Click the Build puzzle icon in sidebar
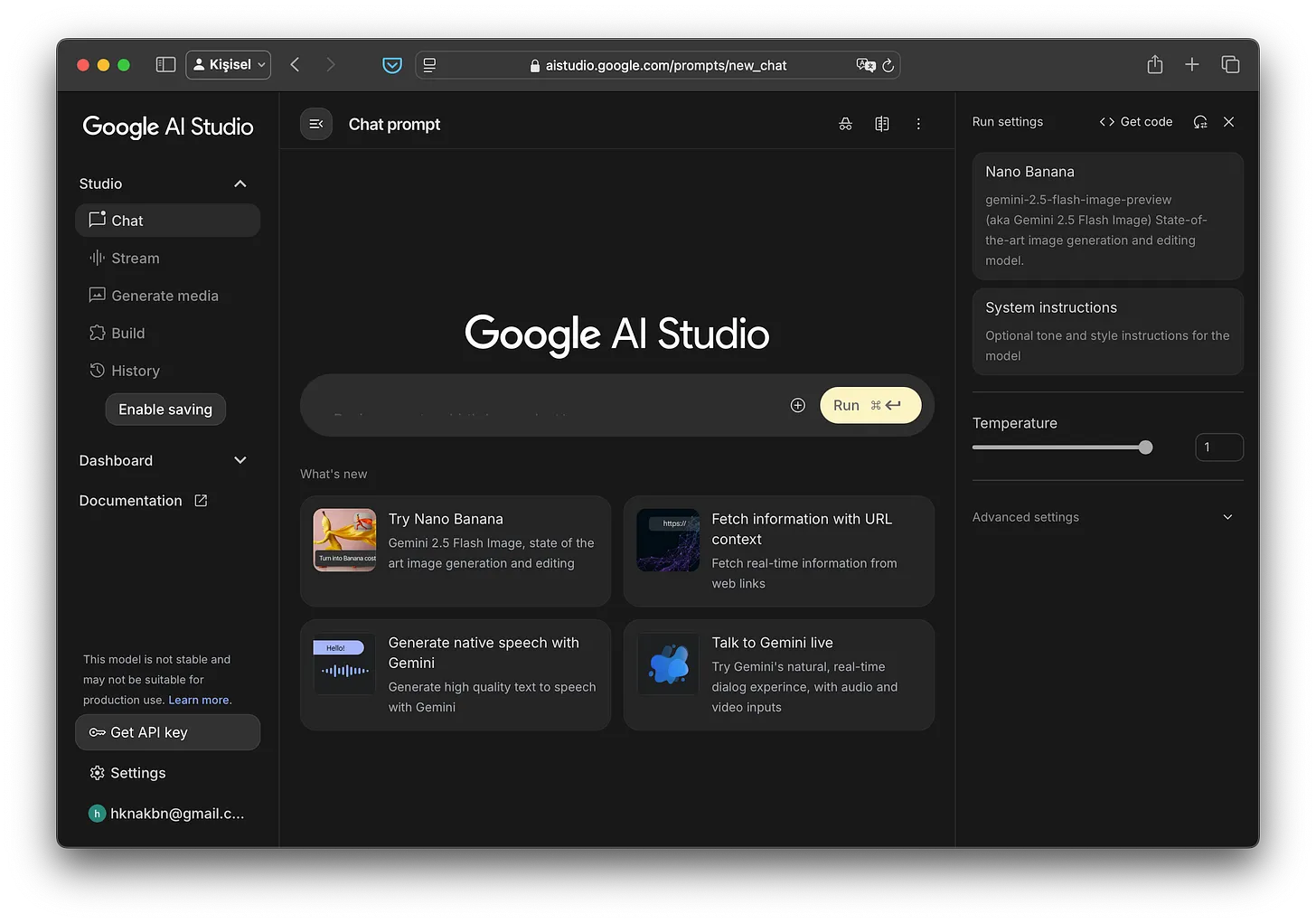 click(x=97, y=333)
